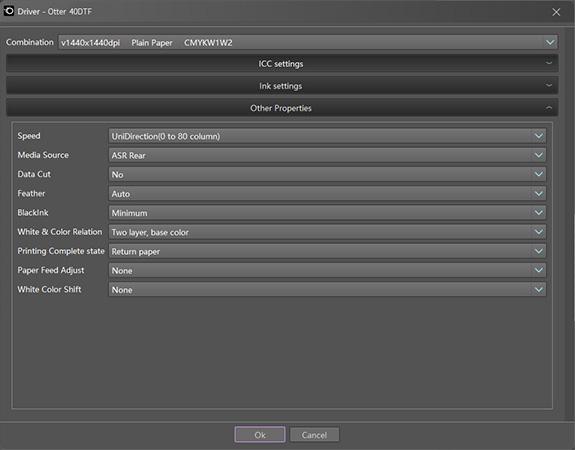The image size is (575, 450).
Task: Collapse the Other Properties section
Action: 282,108
